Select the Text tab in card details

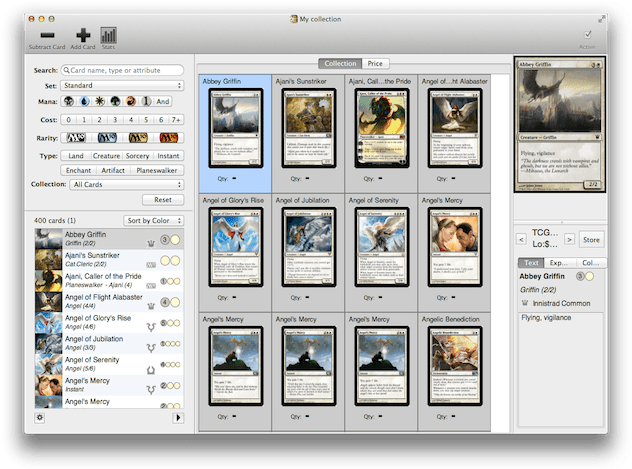pos(531,263)
